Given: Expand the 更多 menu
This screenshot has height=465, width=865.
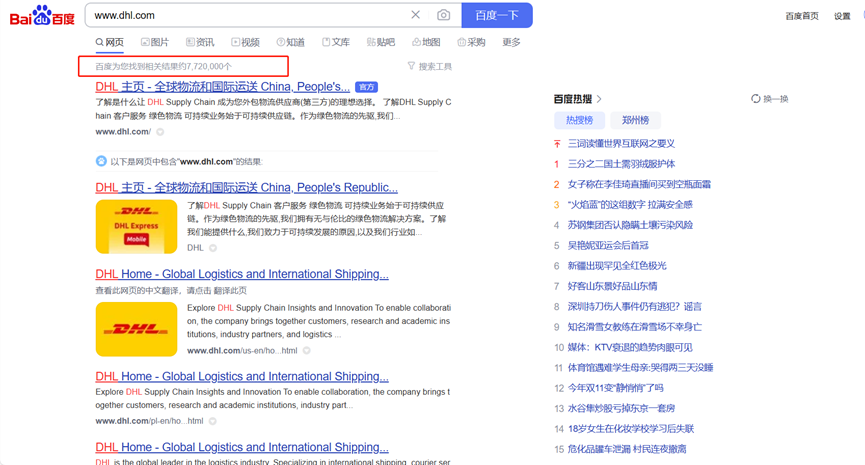Looking at the screenshot, I should tap(511, 42).
